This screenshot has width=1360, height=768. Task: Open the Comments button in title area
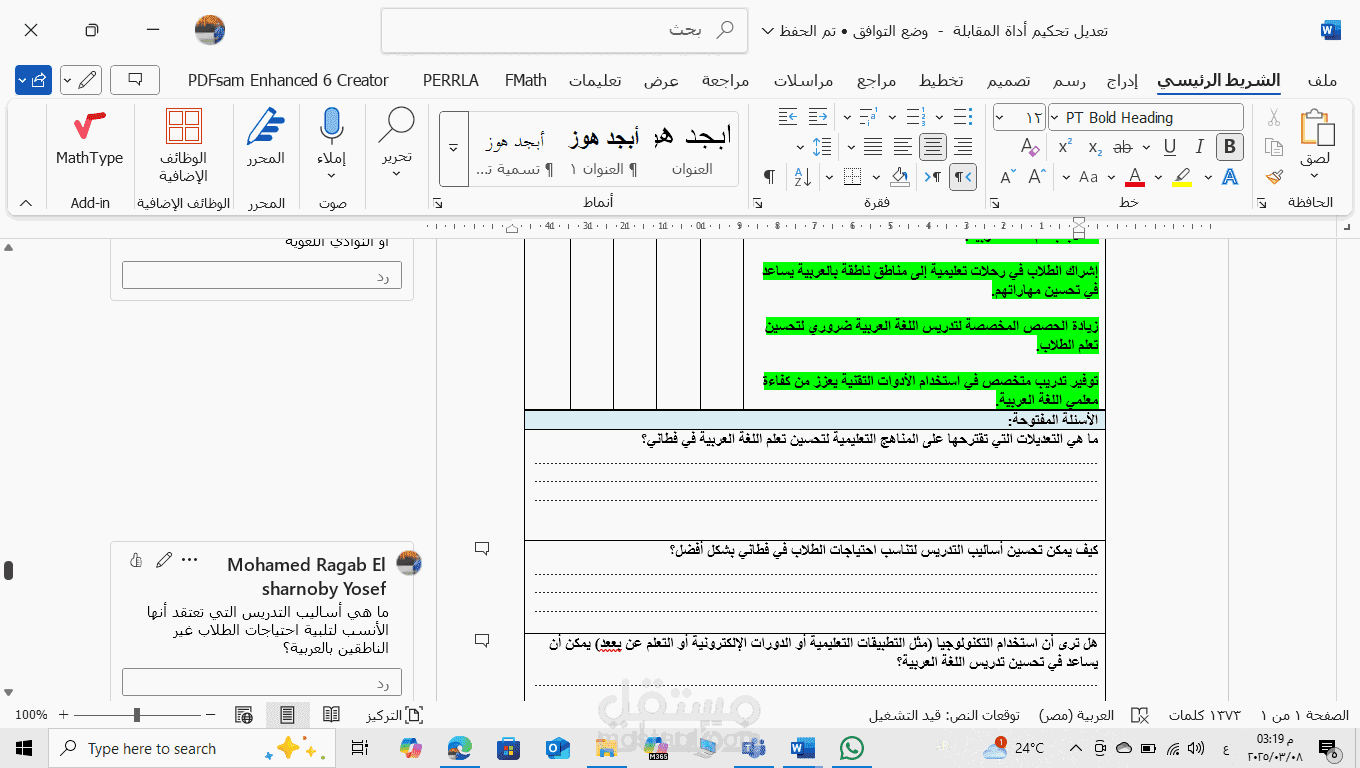pos(134,80)
